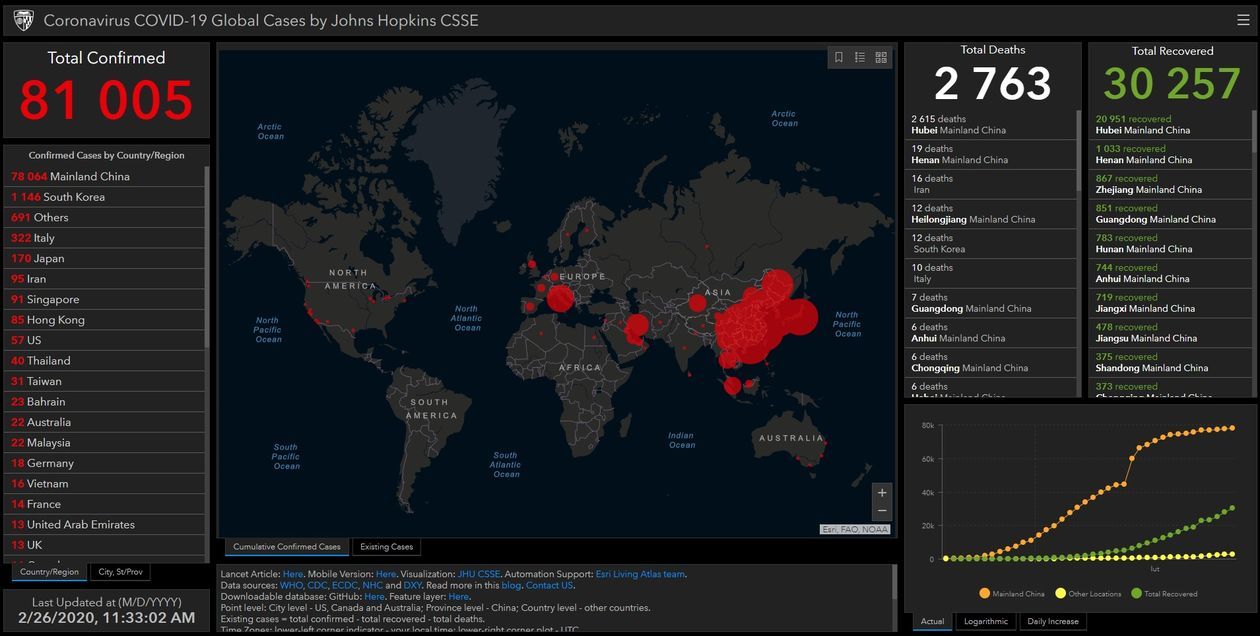Toggle the Total Recovered chart series
This screenshot has height=636, width=1260.
click(1136, 594)
